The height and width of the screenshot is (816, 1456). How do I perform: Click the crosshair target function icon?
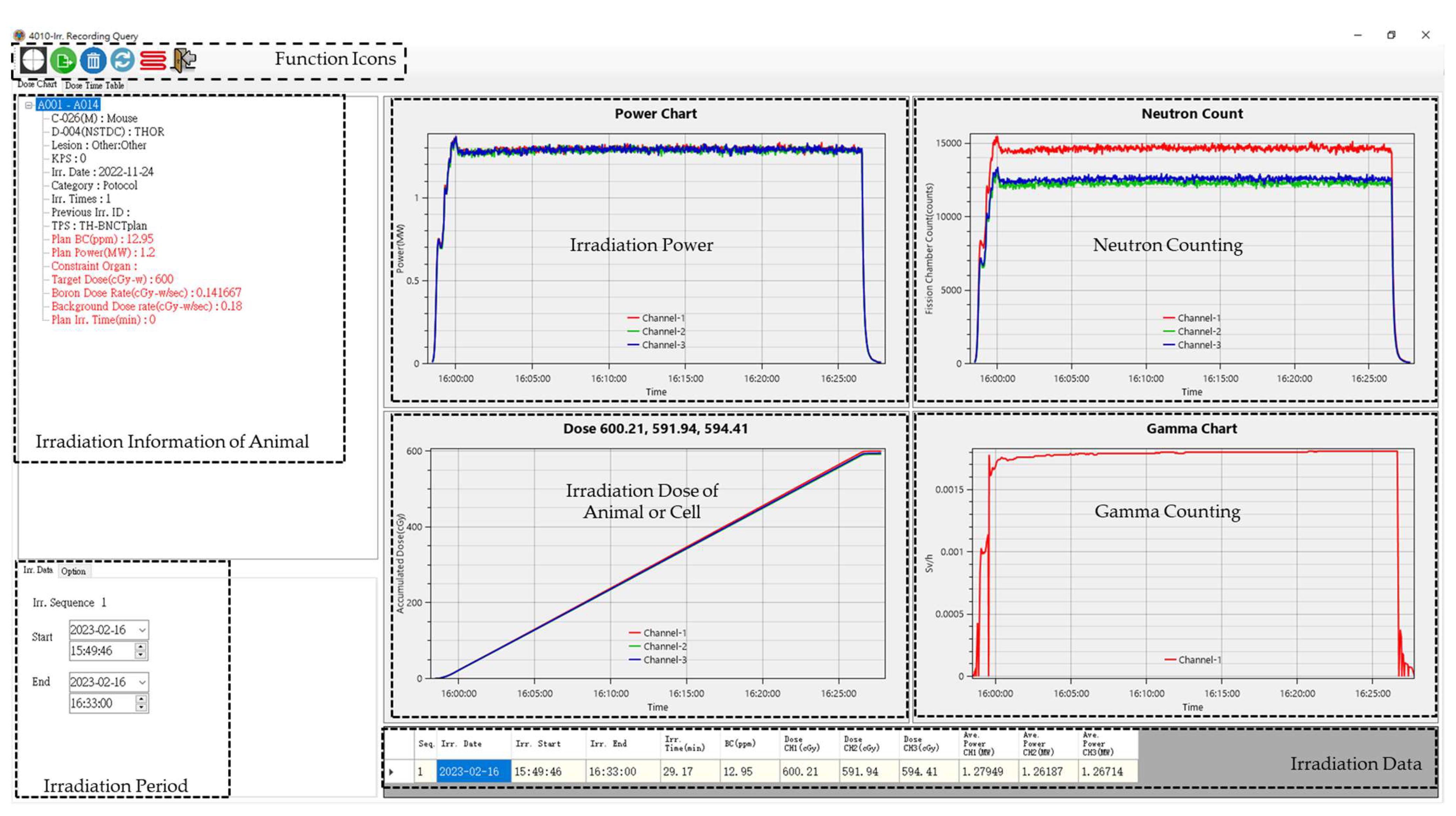click(x=33, y=59)
